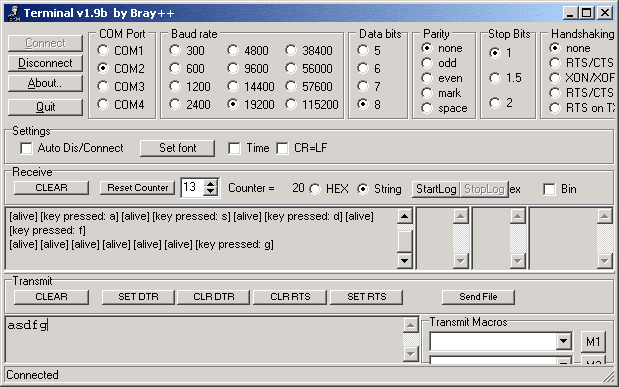This screenshot has width=619, height=387.
Task: Choose 6 data bits
Action: coord(369,68)
